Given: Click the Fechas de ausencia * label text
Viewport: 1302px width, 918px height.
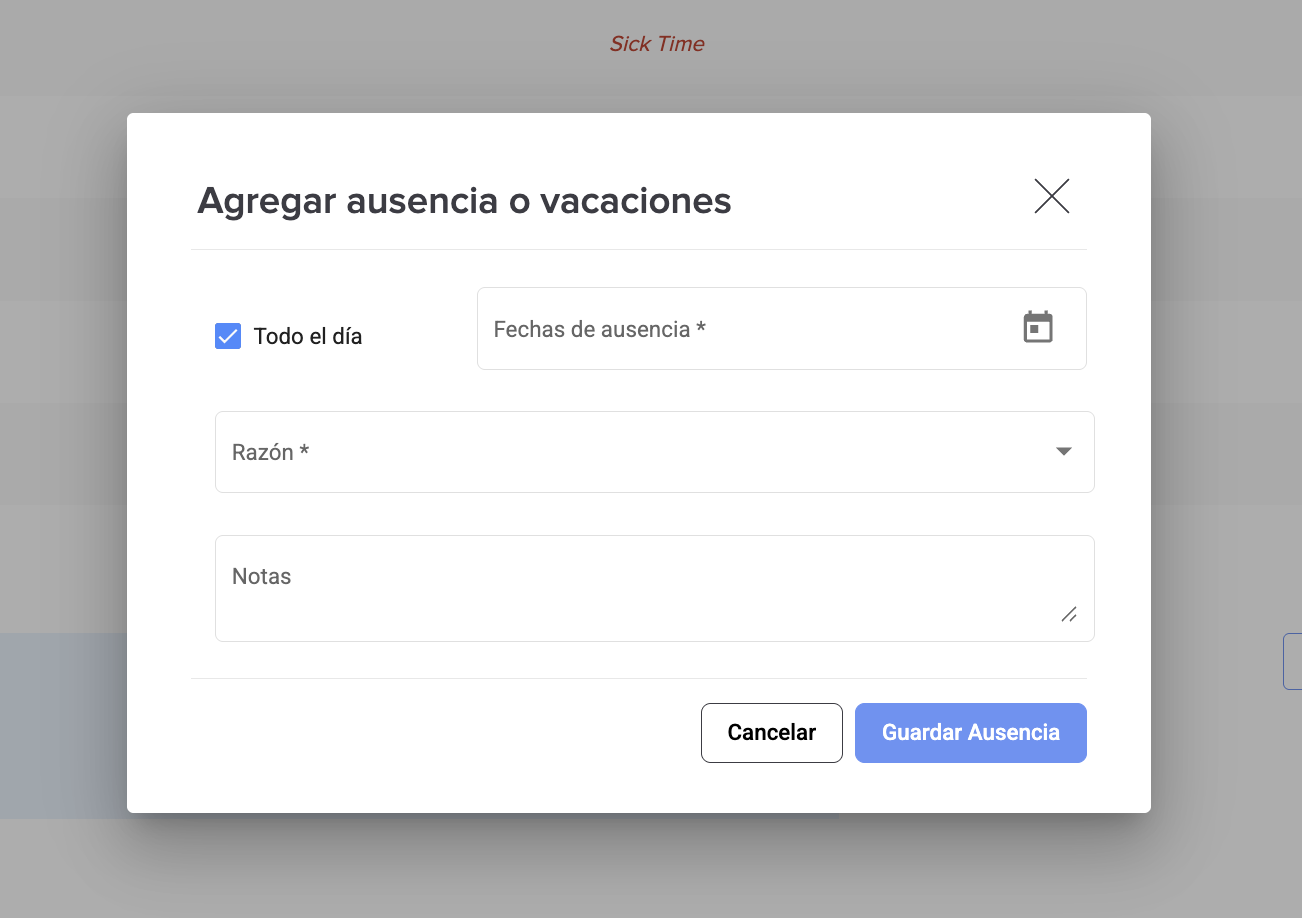Looking at the screenshot, I should coord(600,329).
